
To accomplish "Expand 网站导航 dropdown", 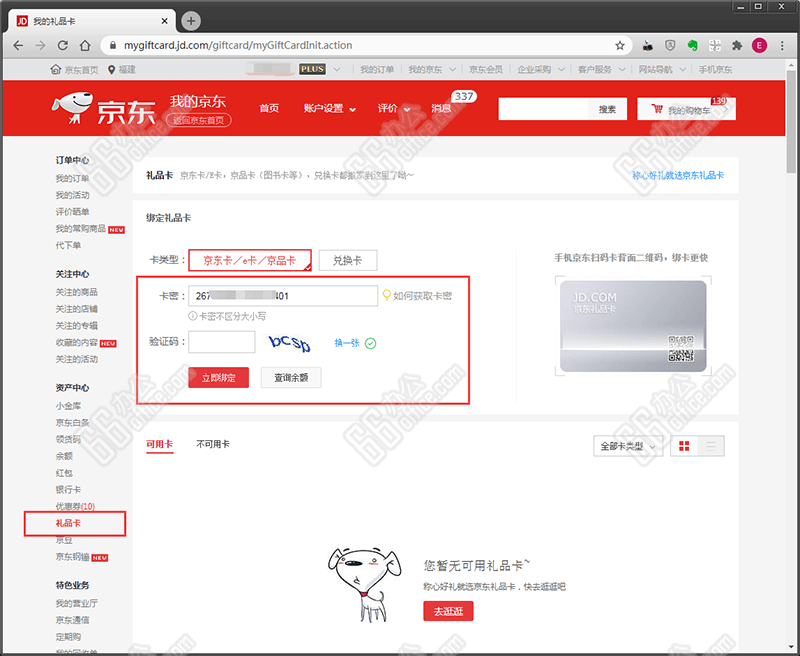I will [x=683, y=69].
